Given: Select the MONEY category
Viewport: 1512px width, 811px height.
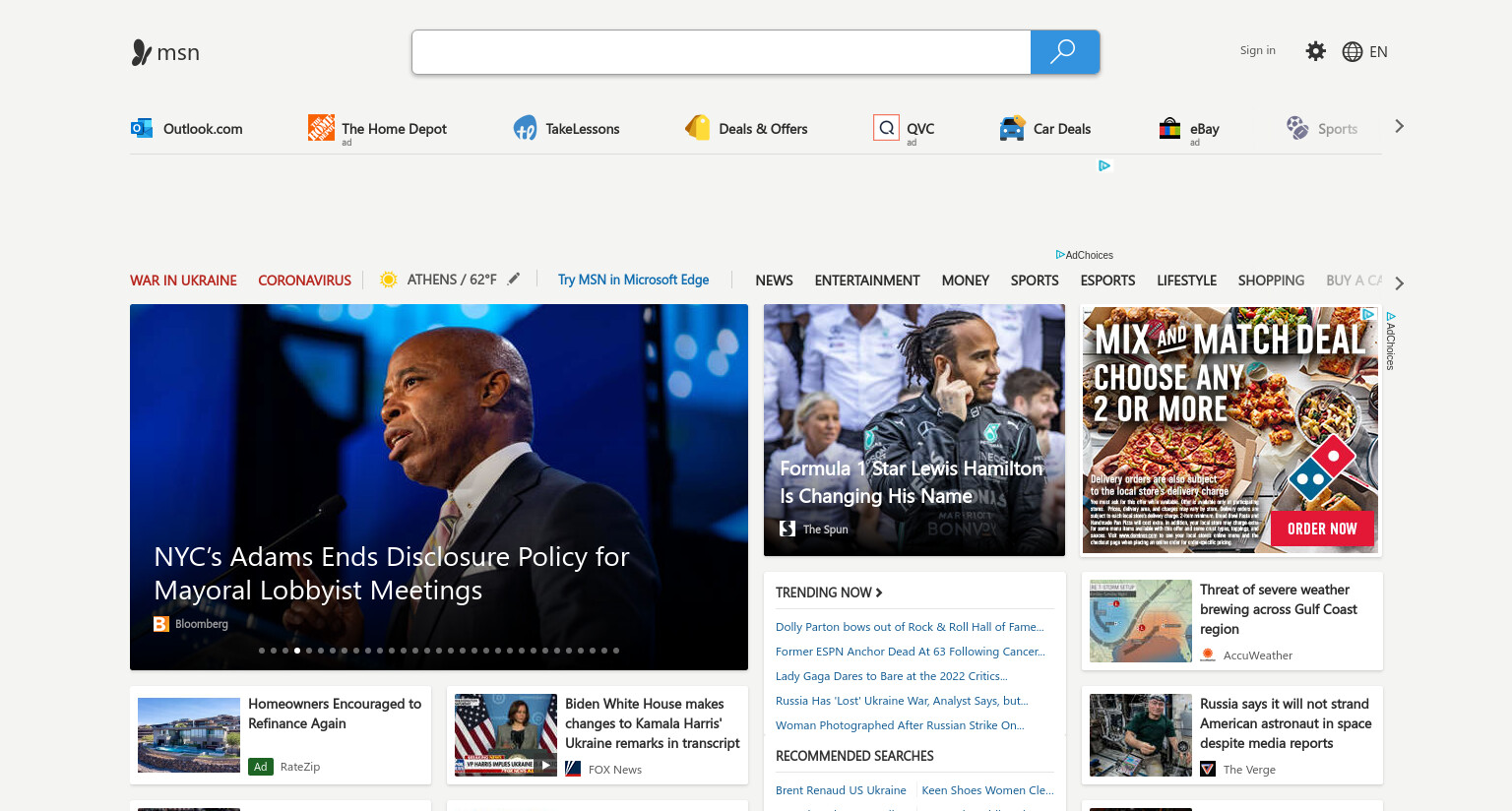Looking at the screenshot, I should (x=965, y=281).
